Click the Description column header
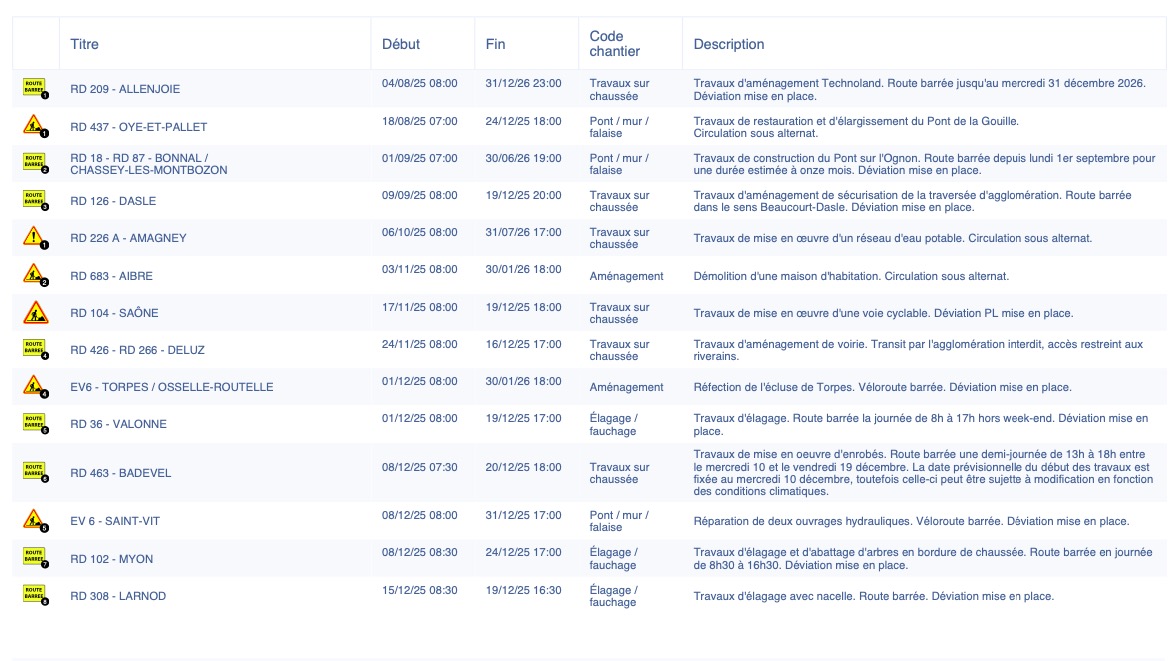 729,44
